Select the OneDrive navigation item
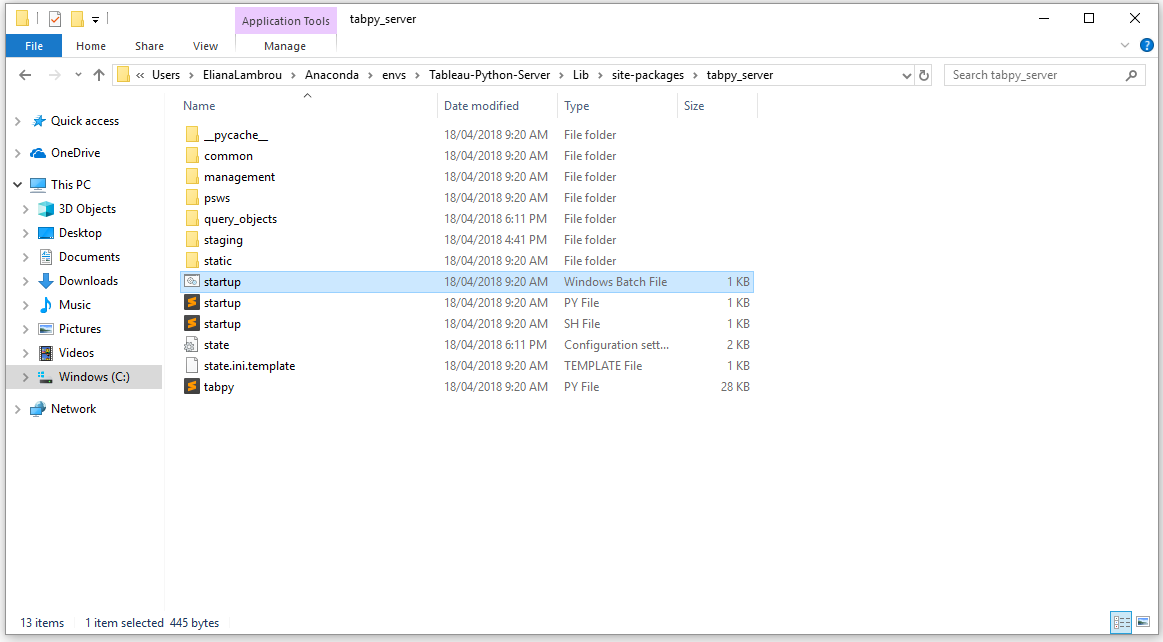This screenshot has height=642, width=1163. click(75, 153)
